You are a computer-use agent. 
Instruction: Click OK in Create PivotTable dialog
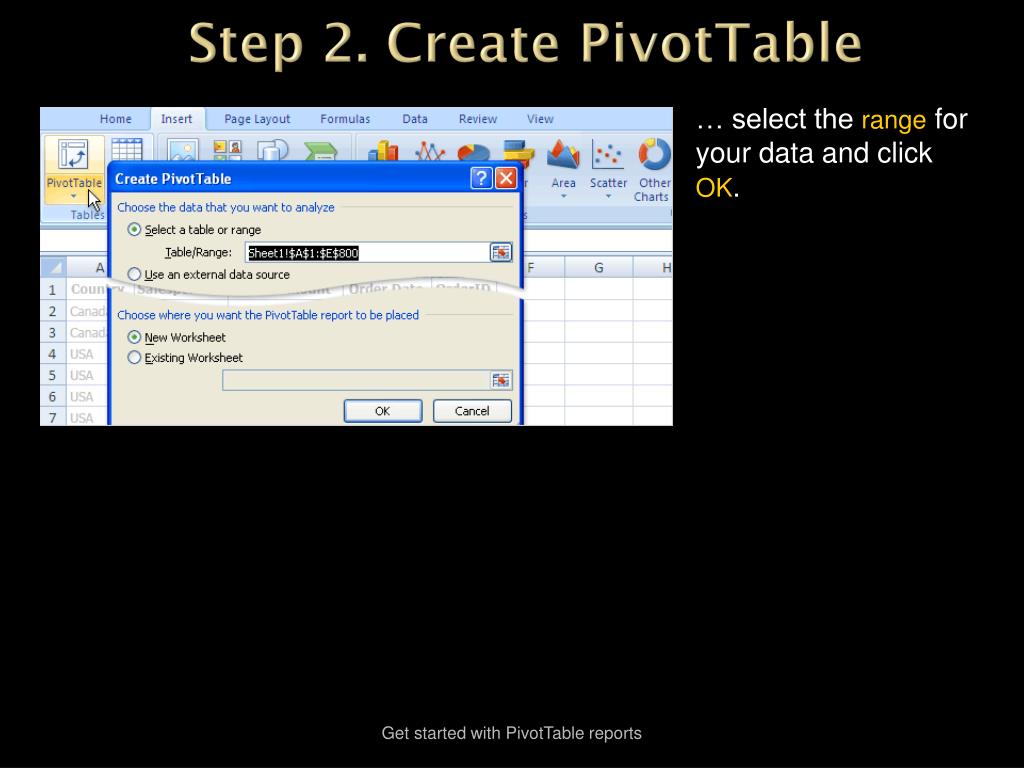click(383, 411)
